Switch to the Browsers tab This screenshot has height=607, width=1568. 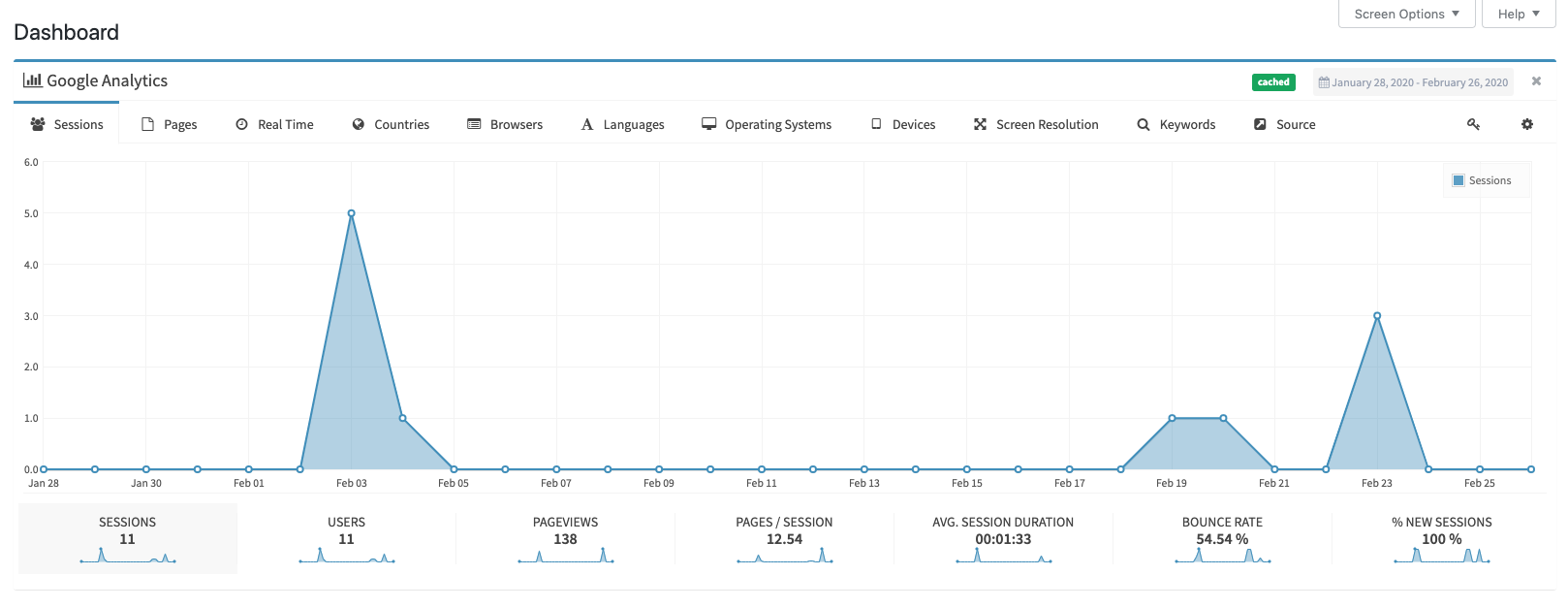pyautogui.click(x=505, y=124)
